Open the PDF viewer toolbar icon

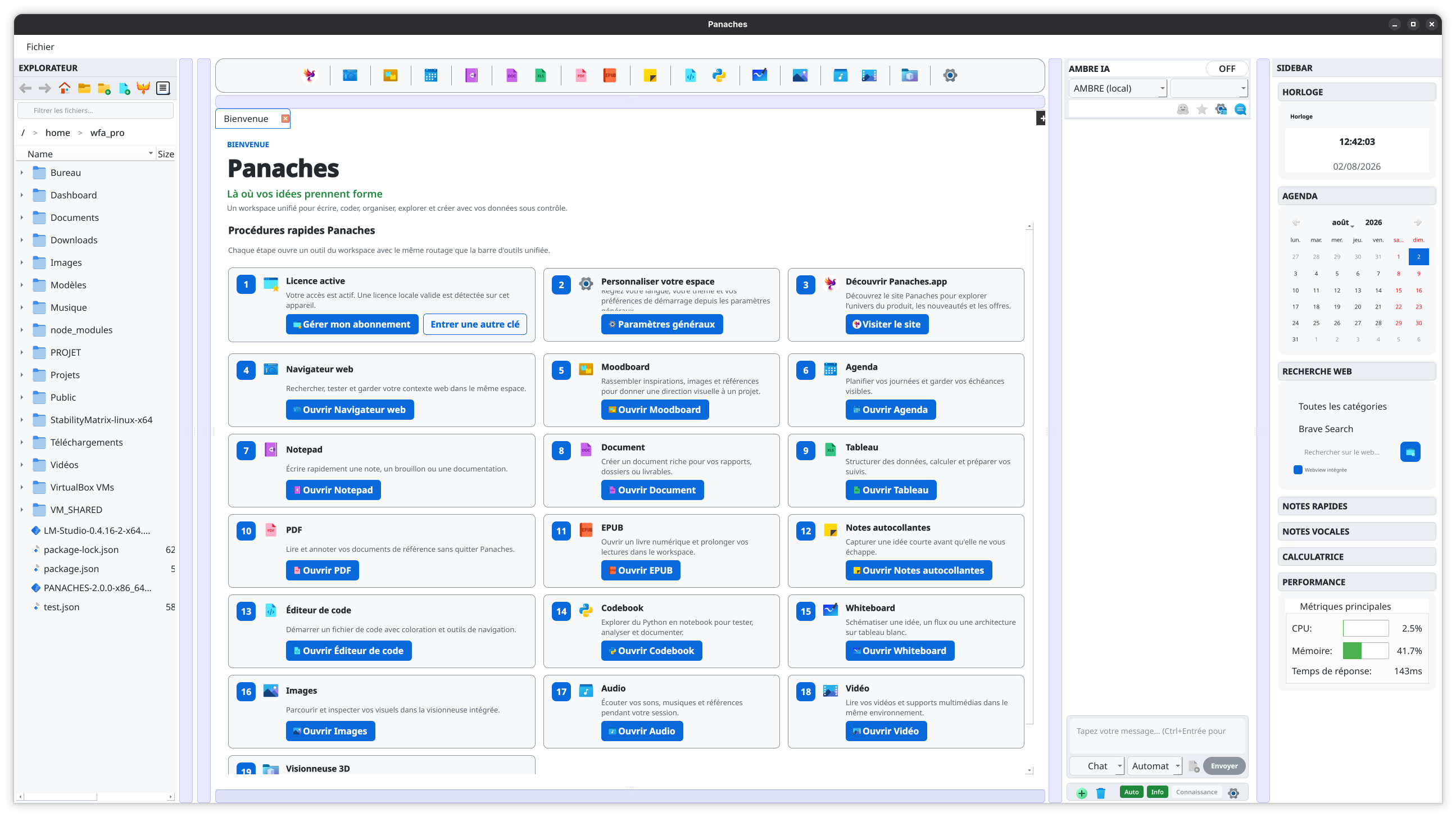pyautogui.click(x=580, y=75)
